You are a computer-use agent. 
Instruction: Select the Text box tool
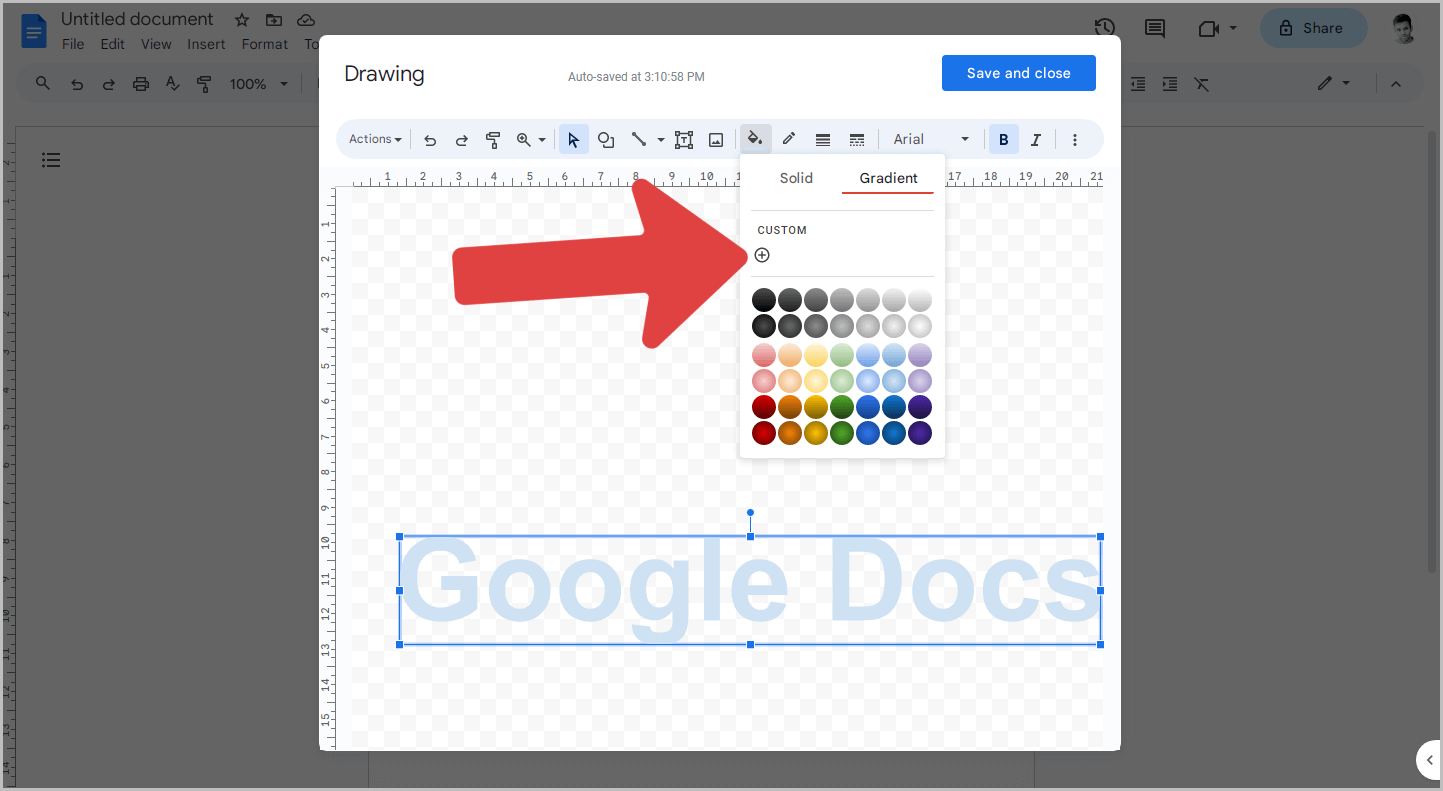tap(684, 140)
